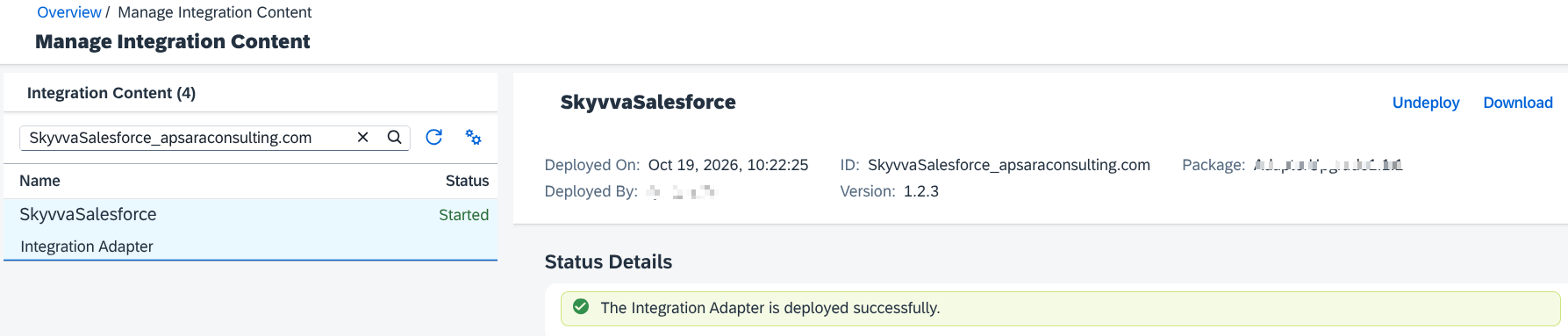The height and width of the screenshot is (336, 1568).
Task: Click the redacted Package name link
Action: (x=1328, y=165)
